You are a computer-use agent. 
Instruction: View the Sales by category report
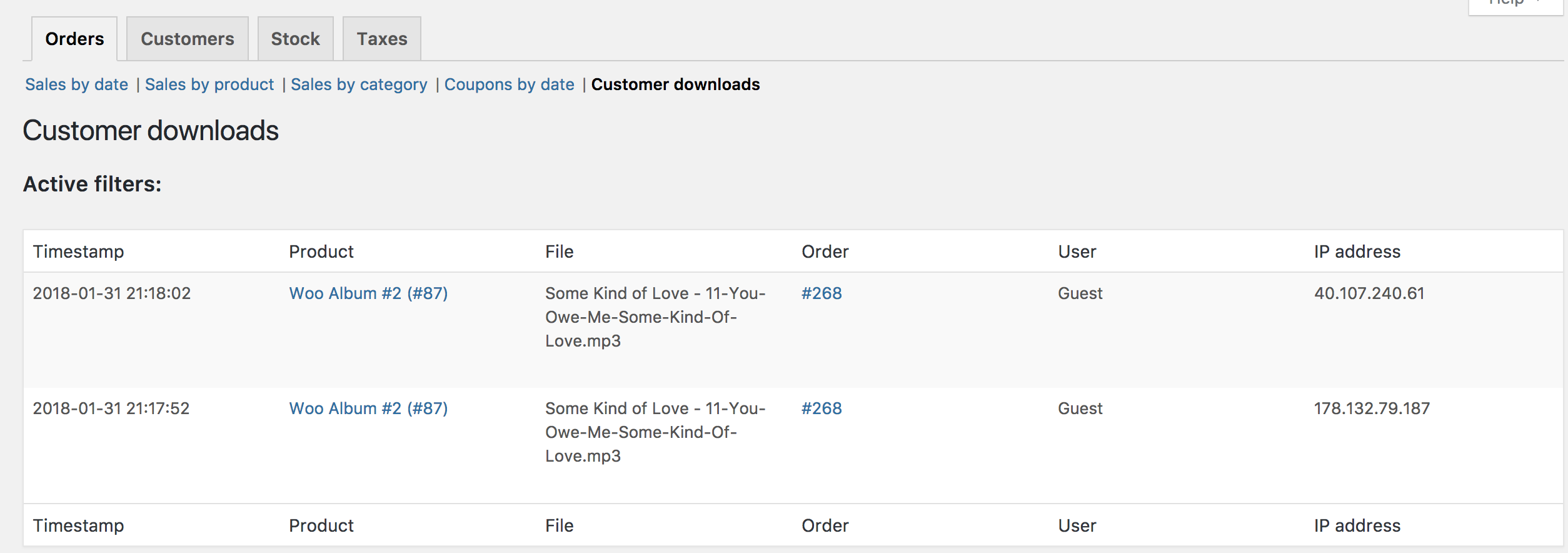coord(358,84)
